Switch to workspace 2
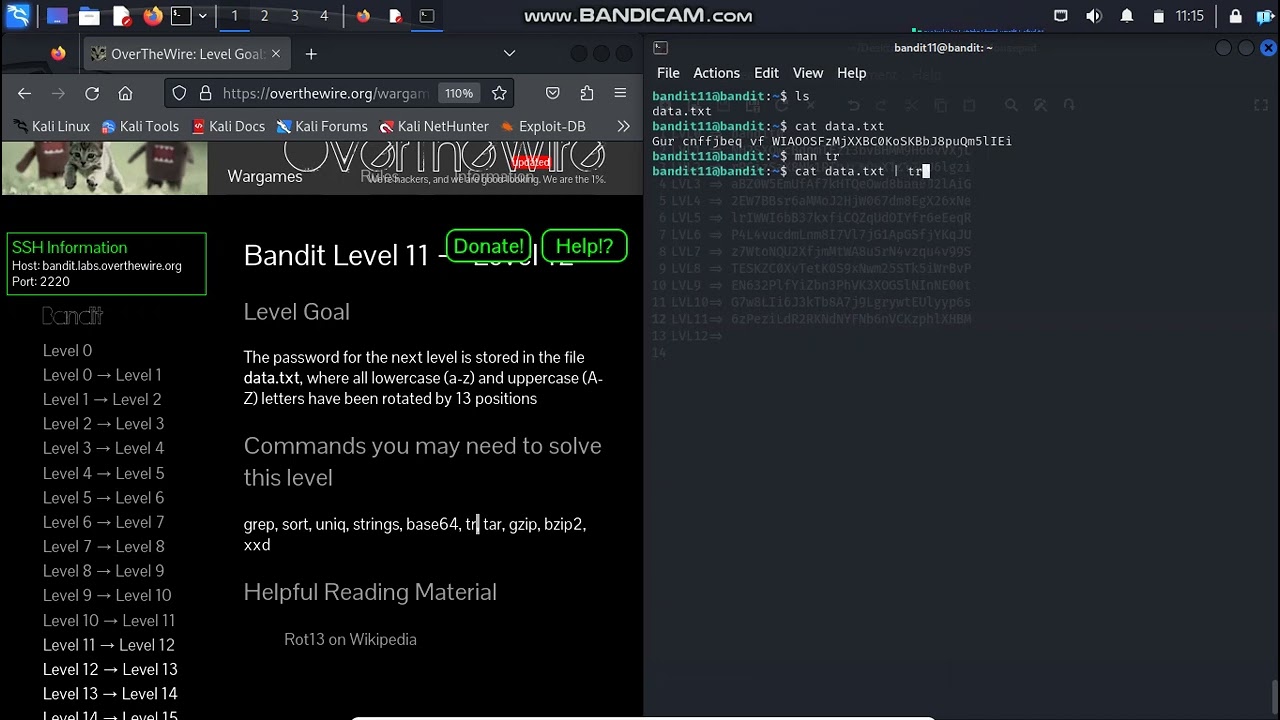The height and width of the screenshot is (720, 1280). [x=264, y=16]
